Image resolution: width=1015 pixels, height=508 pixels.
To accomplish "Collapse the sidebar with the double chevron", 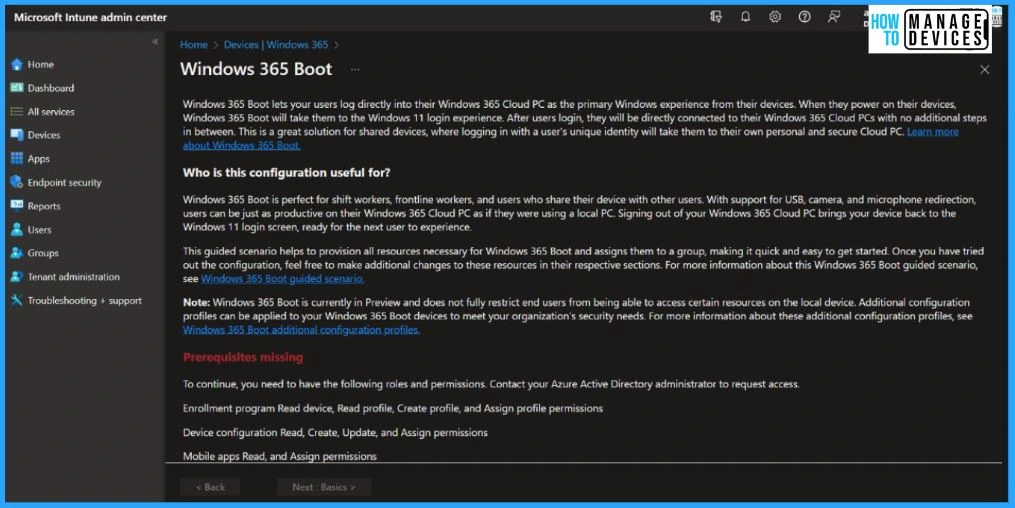I will click(x=155, y=42).
